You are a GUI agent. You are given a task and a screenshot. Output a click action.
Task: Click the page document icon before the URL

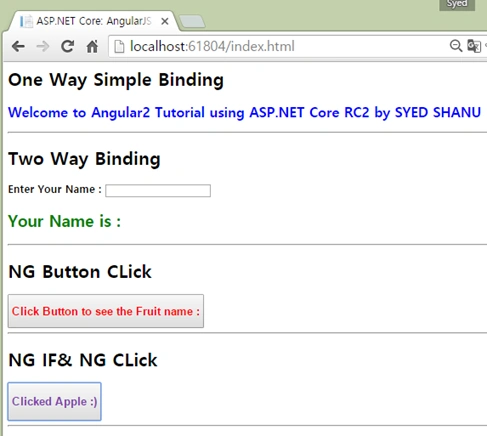tap(119, 46)
